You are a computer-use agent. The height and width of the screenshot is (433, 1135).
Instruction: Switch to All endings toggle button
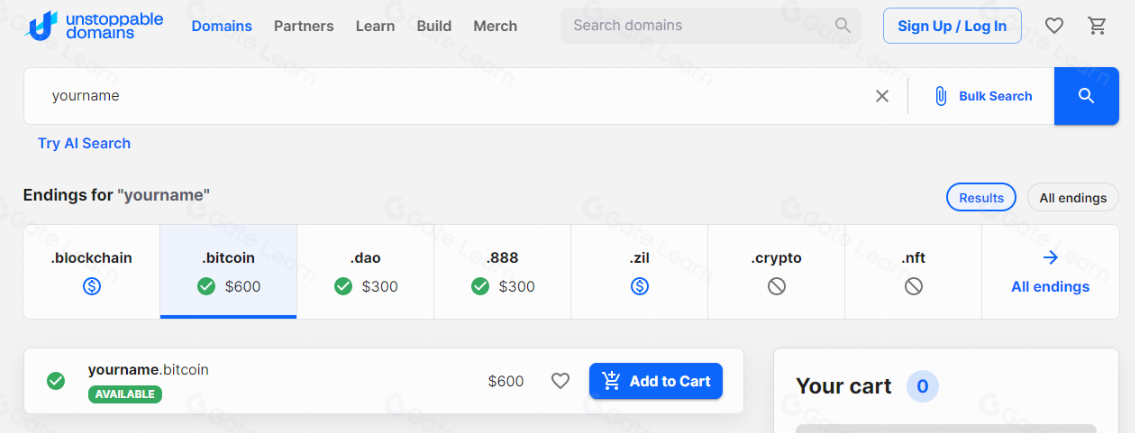[1073, 198]
